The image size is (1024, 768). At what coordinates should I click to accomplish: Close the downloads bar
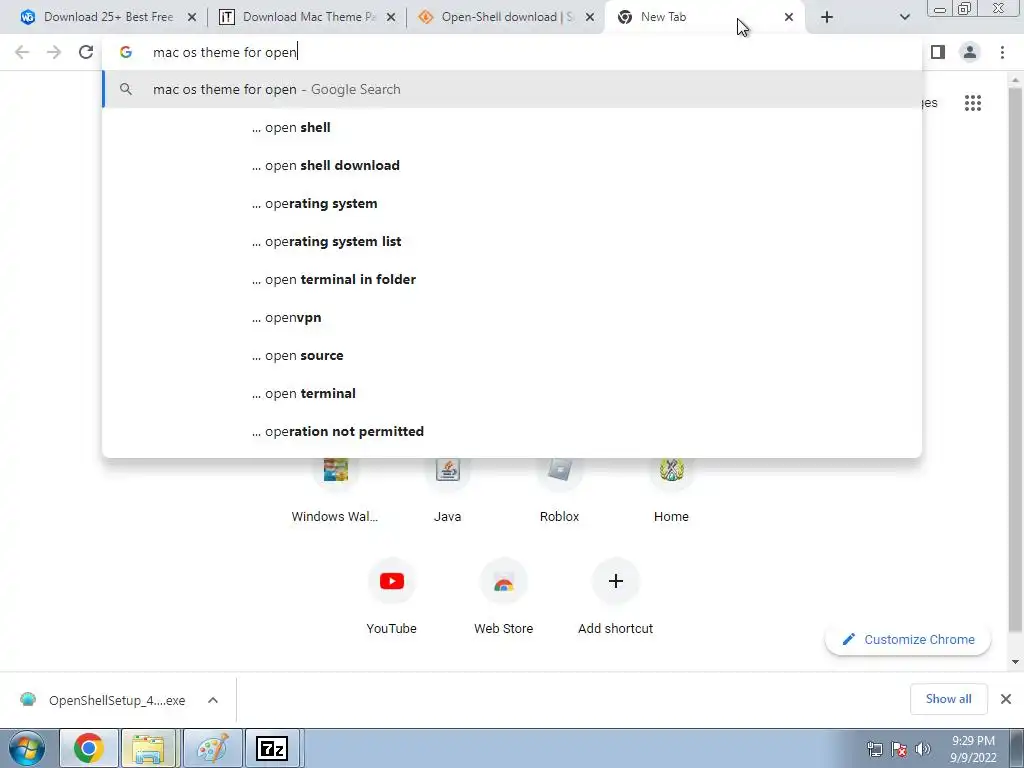pyautogui.click(x=1006, y=699)
